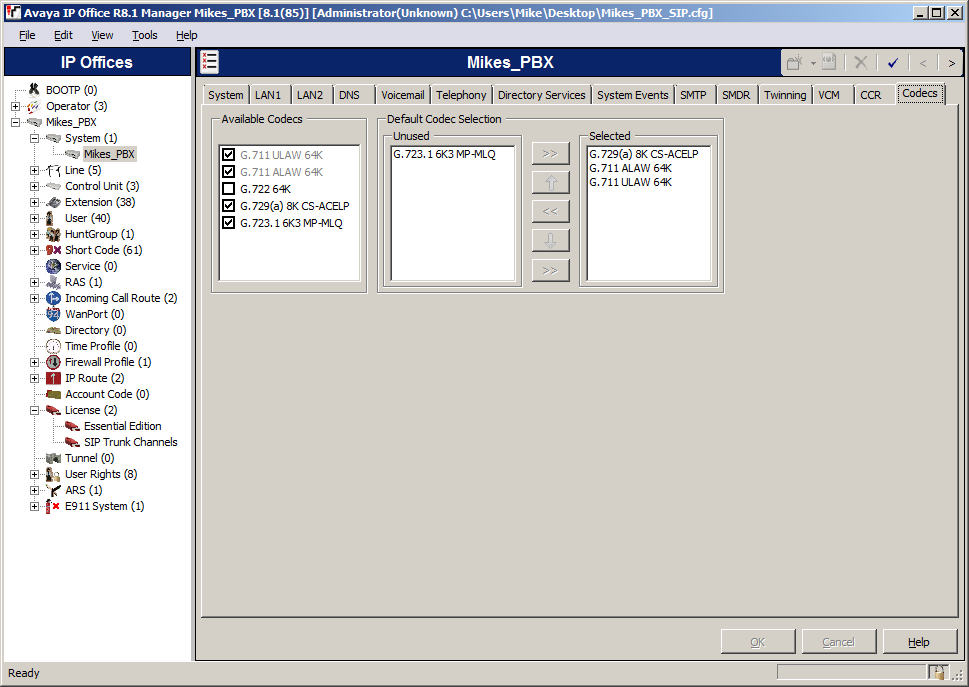Expand the User (40) tree node
The width and height of the screenshot is (969, 687).
35,218
